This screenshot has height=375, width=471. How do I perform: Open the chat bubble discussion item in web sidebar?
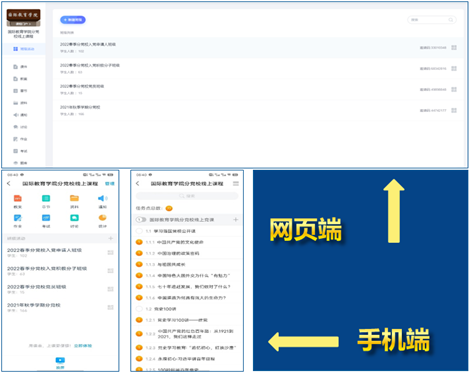(20, 127)
